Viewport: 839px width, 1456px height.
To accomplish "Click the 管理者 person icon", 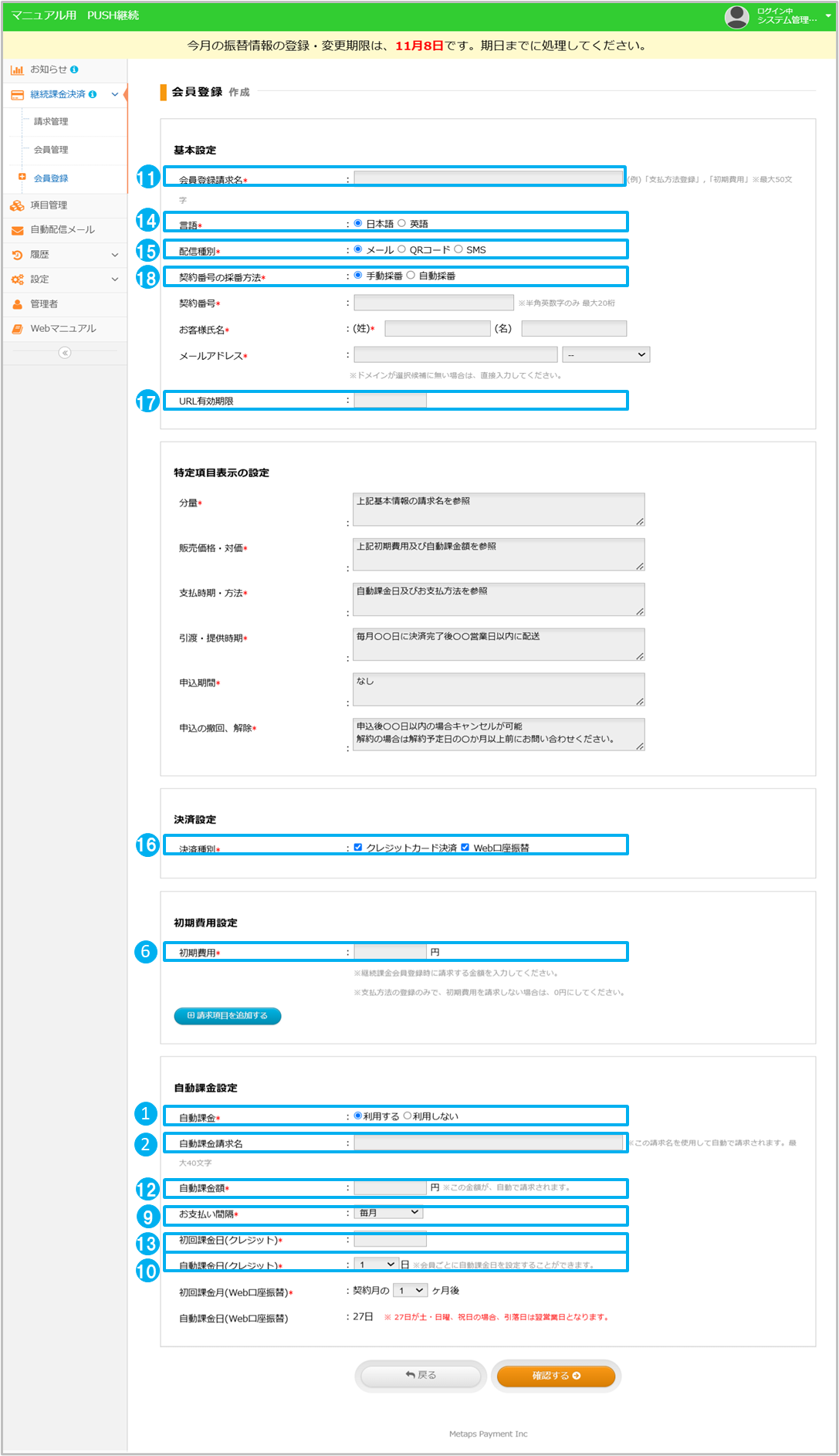I will pos(17,304).
